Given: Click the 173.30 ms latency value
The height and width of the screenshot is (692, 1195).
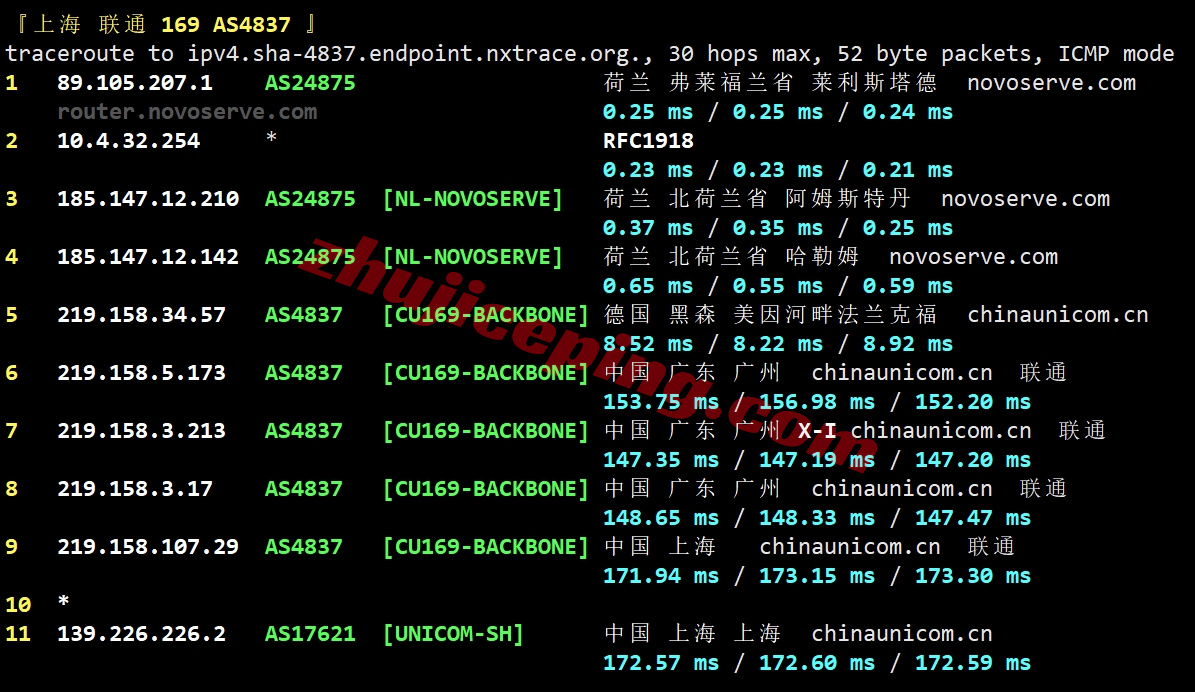Looking at the screenshot, I should click(973, 575).
